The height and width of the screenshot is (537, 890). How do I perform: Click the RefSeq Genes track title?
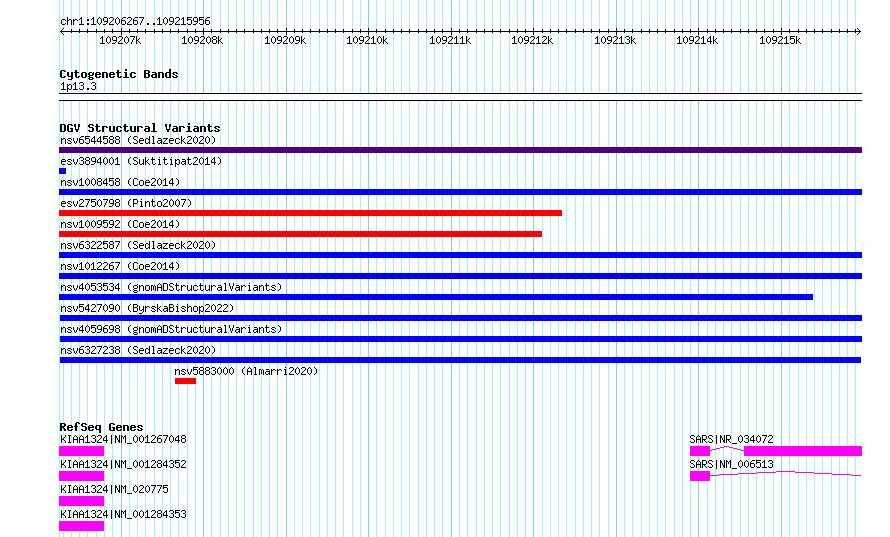coord(101,427)
